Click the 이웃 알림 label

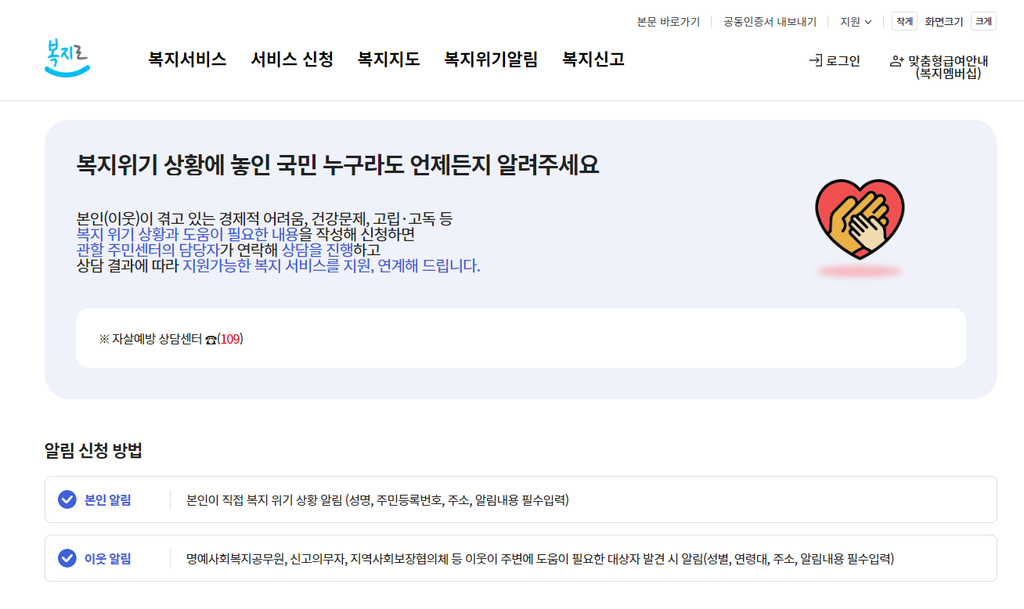108,559
